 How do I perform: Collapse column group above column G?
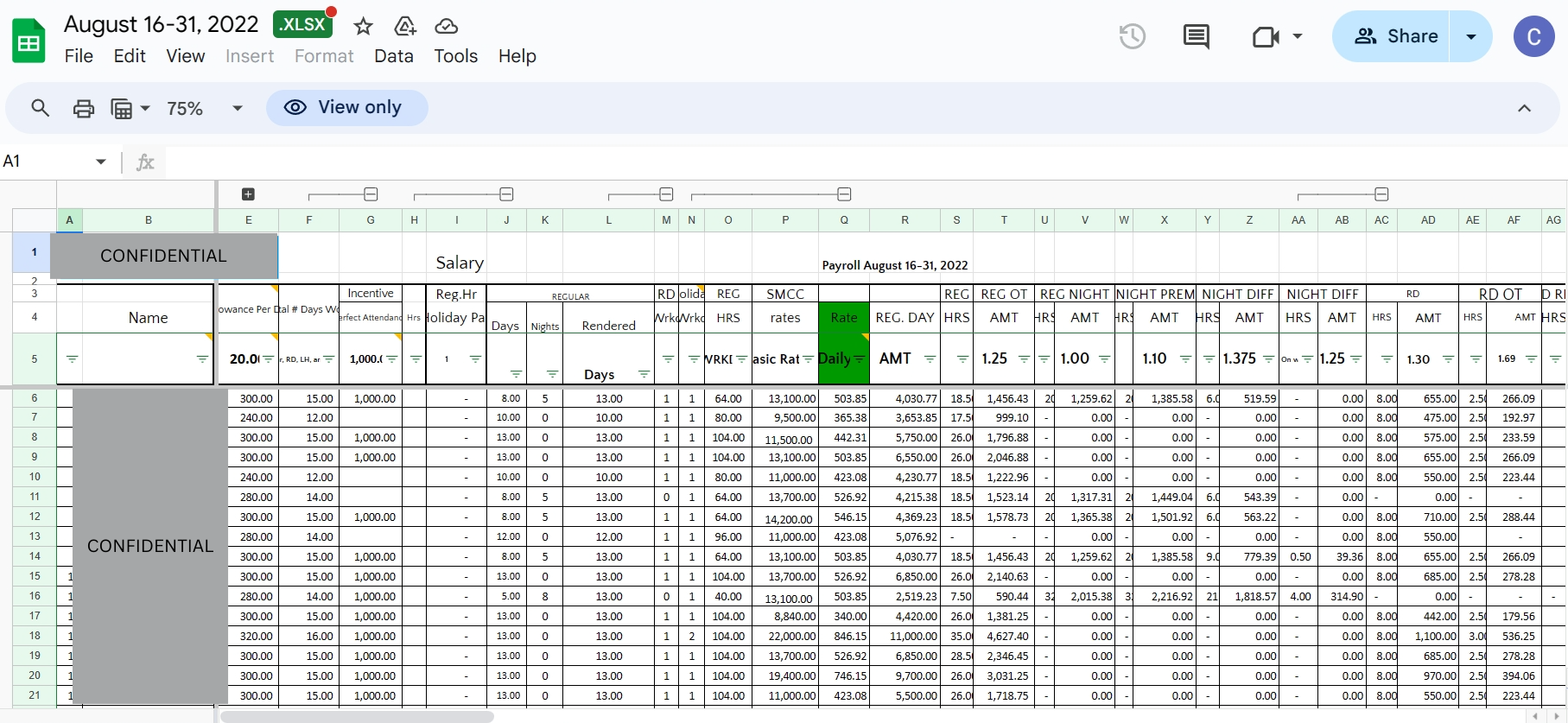tap(371, 194)
